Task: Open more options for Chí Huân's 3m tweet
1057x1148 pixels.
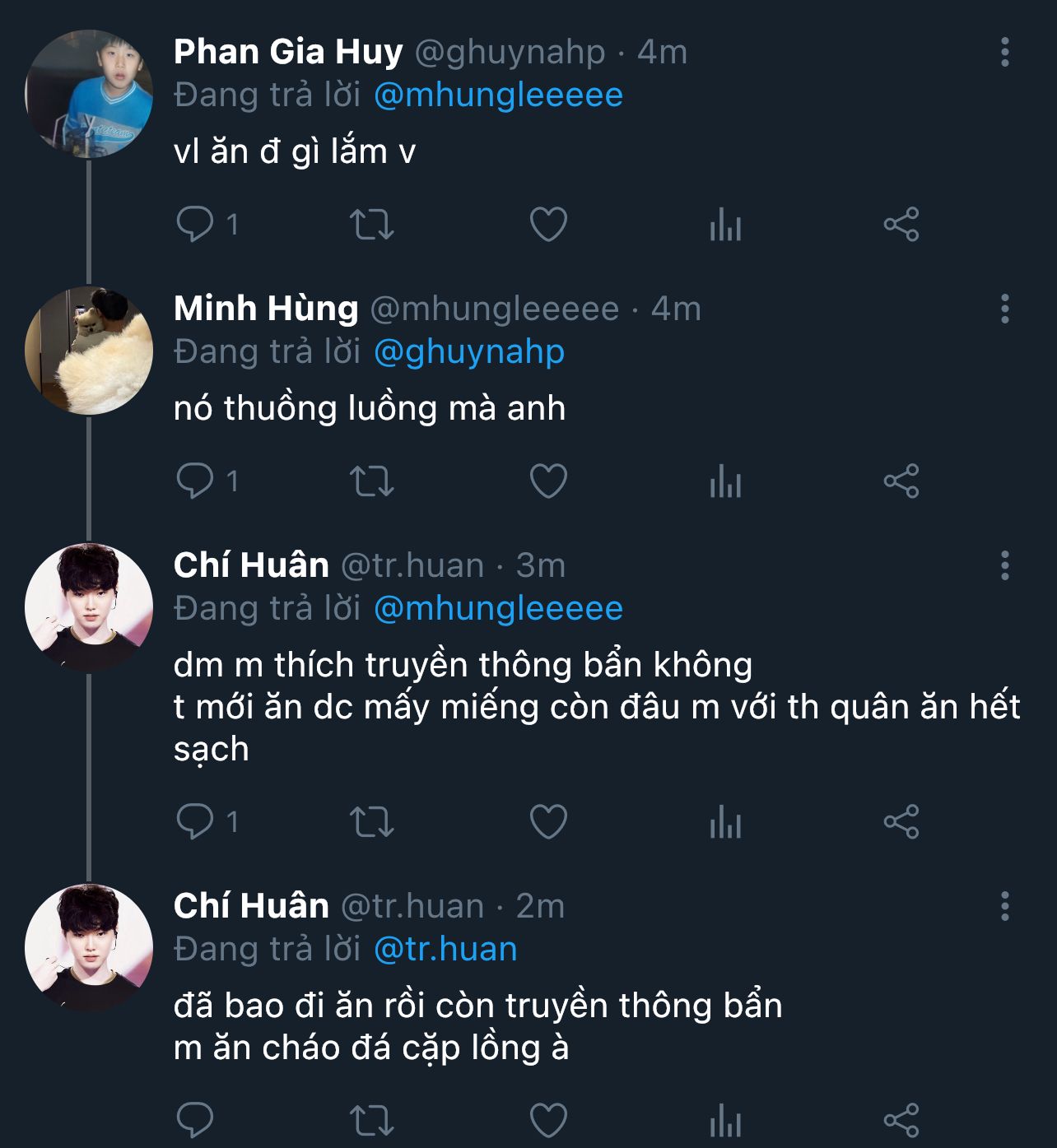Action: coord(1004,565)
